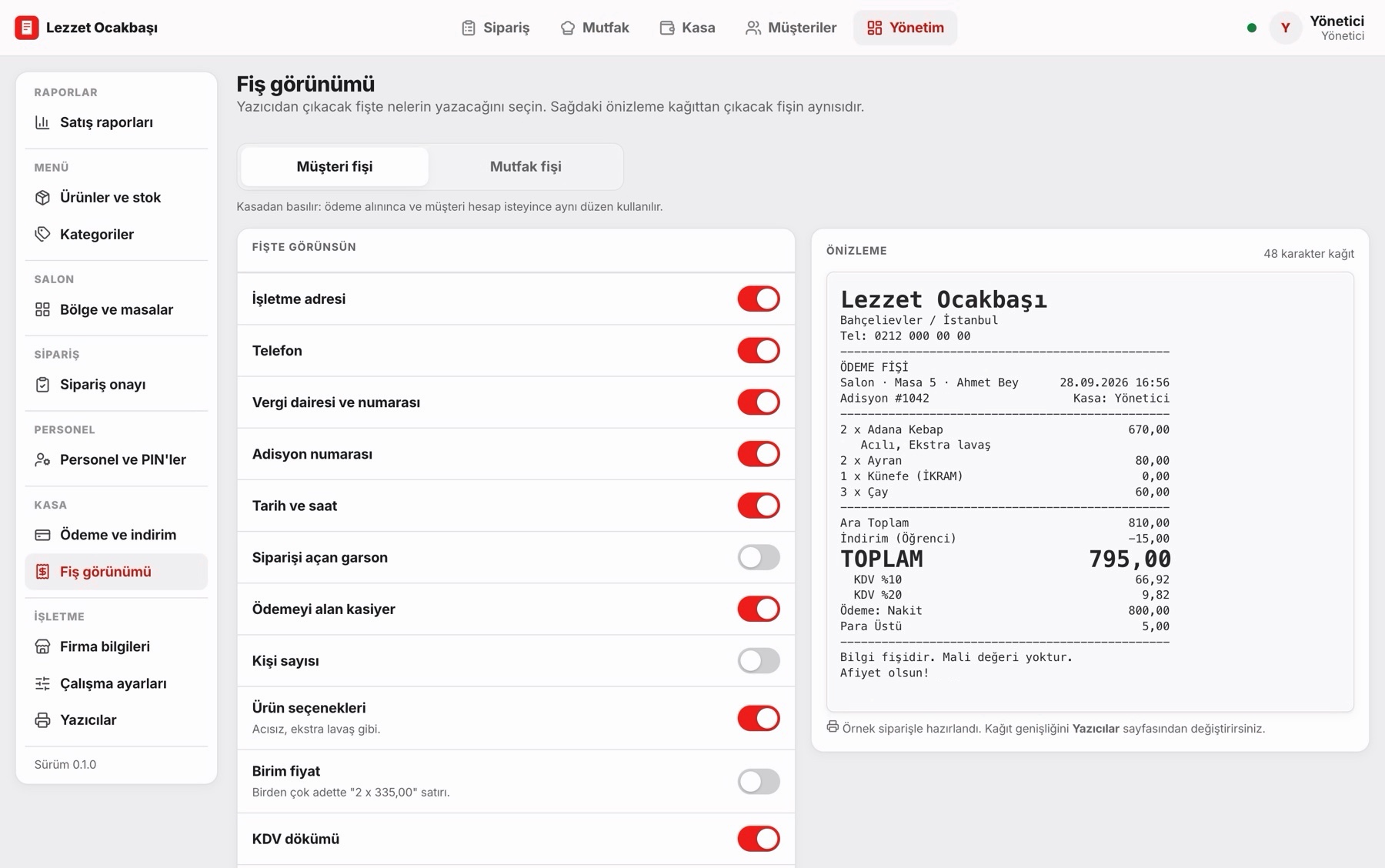
Task: Open Personel ve PIN'ler icon
Action: coord(42,459)
